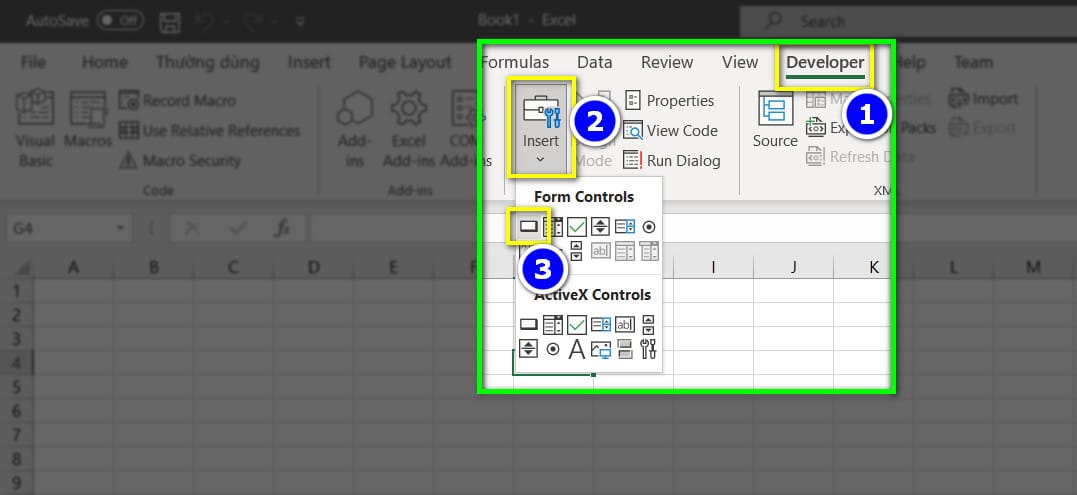1077x495 pixels.
Task: Open the XML Source pane
Action: coord(775,120)
